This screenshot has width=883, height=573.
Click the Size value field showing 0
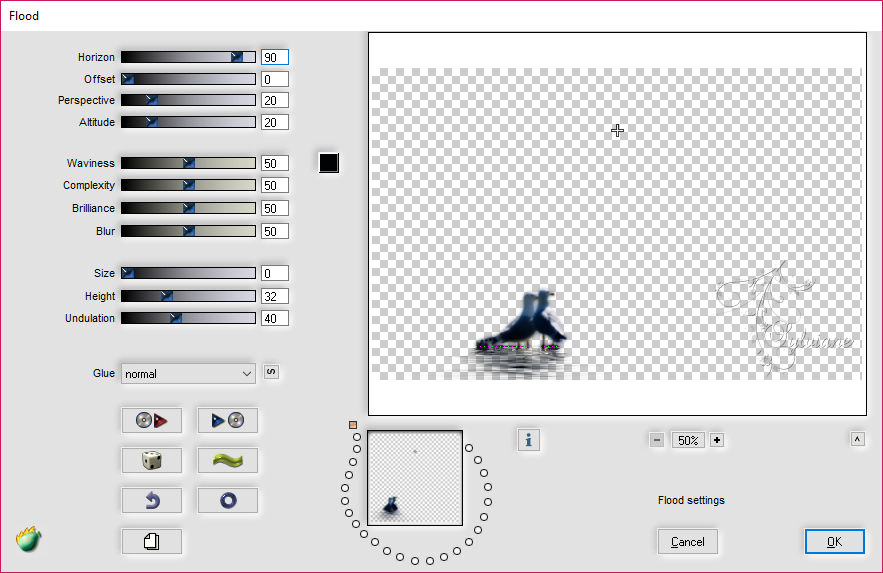pos(275,273)
